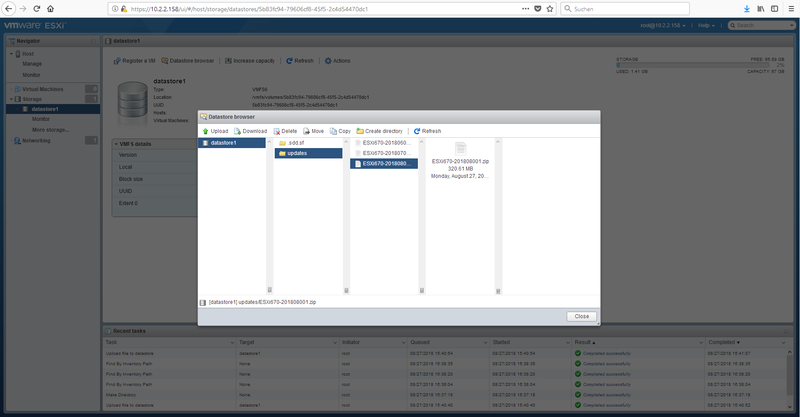The height and width of the screenshot is (417, 800).
Task: Open Networking in Navigator
Action: 36,140
